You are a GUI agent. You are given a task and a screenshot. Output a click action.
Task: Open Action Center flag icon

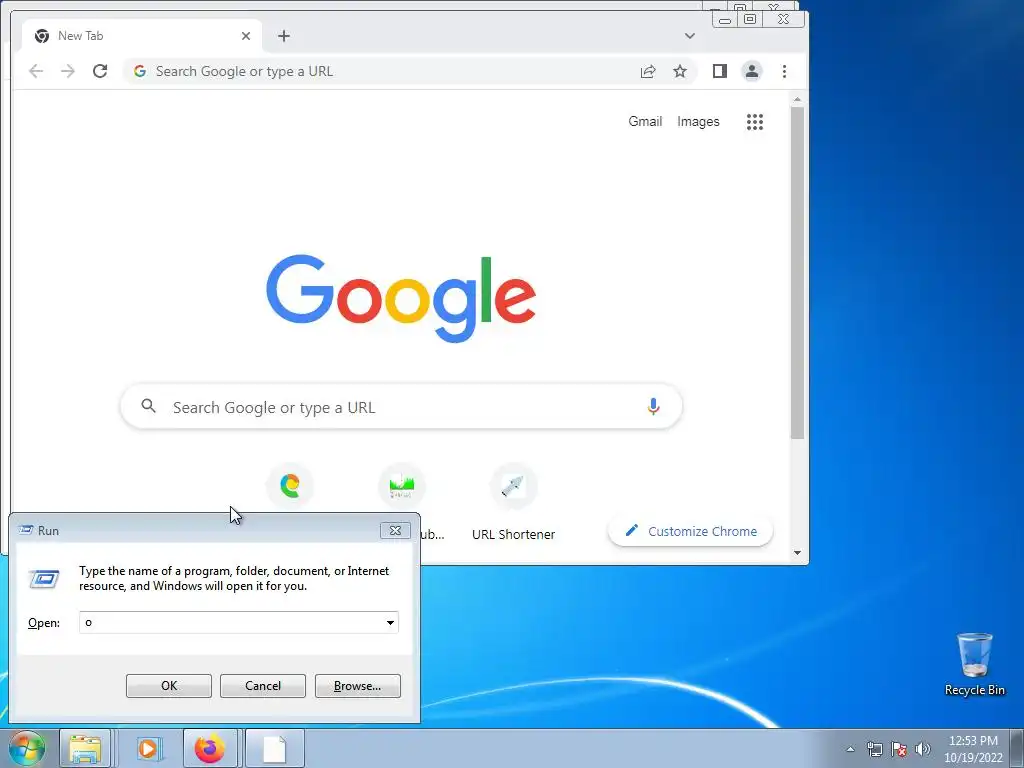(x=899, y=748)
